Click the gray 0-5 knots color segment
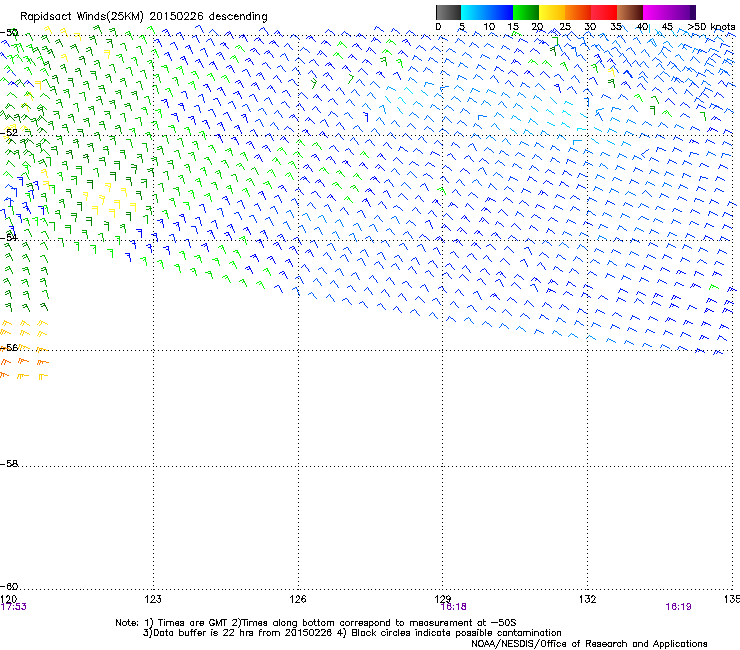 click(448, 12)
